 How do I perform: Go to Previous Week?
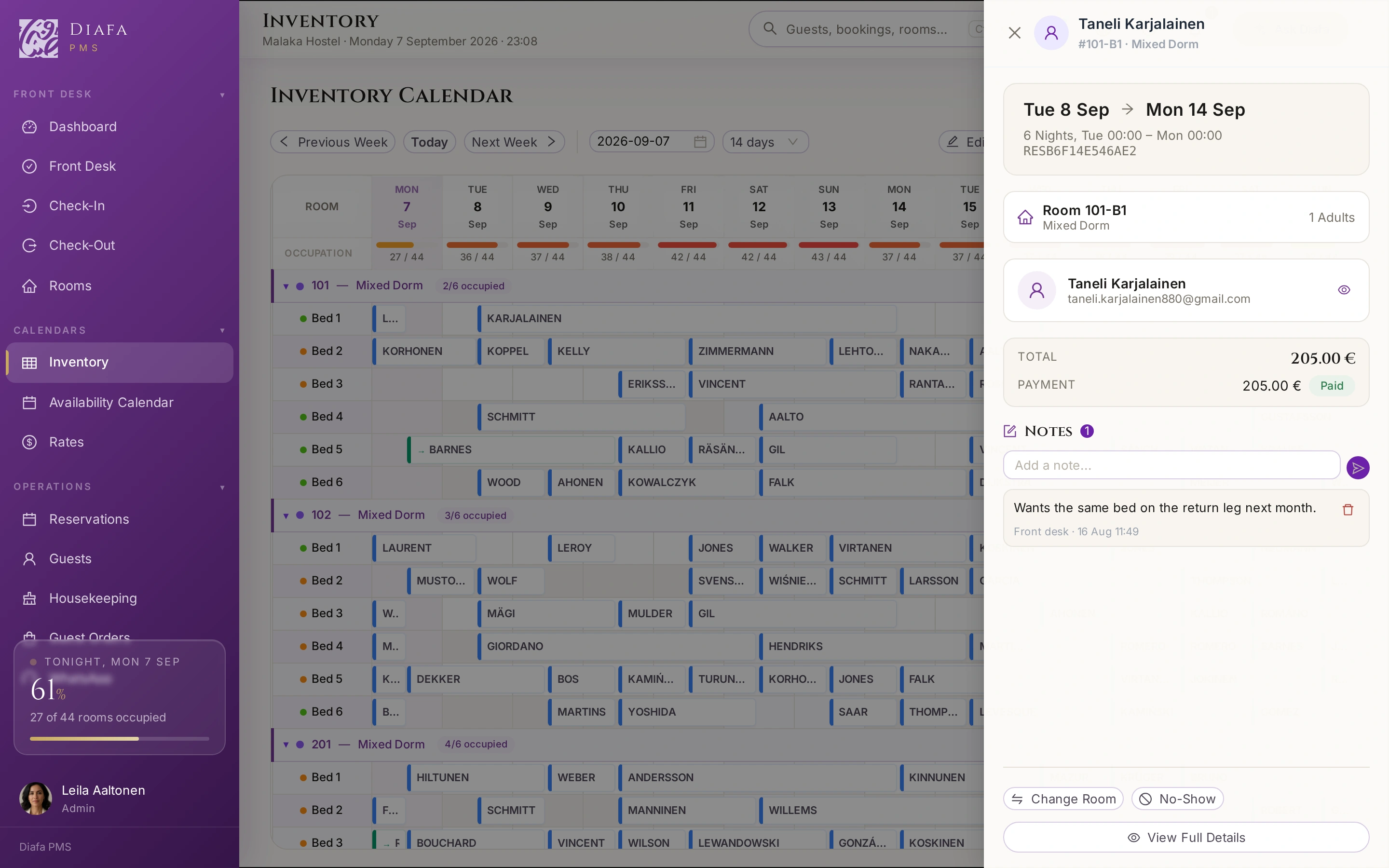333,142
